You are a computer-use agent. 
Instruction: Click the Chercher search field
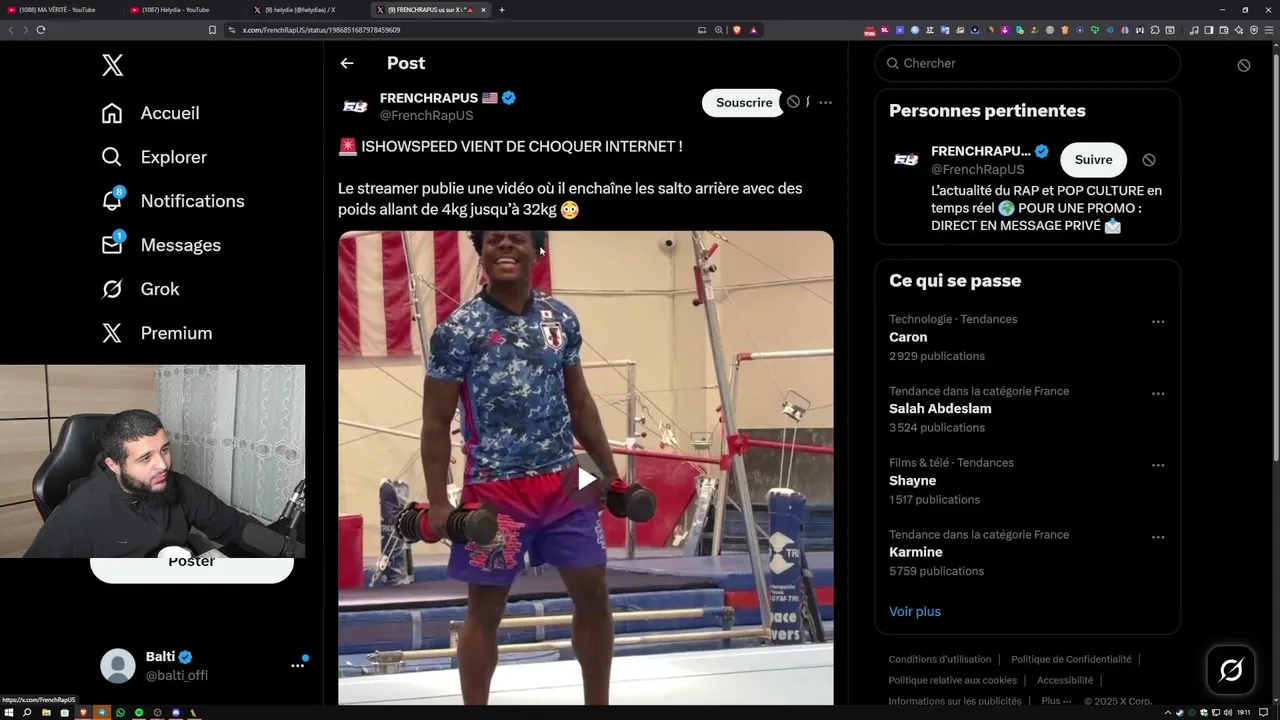1028,63
